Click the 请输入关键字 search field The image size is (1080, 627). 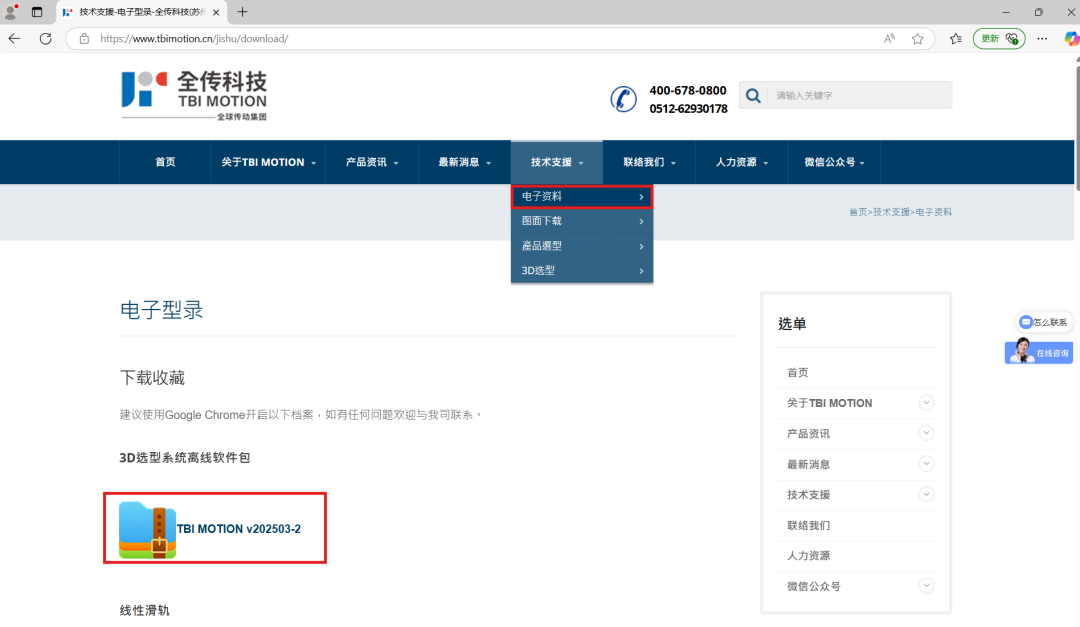pos(861,96)
